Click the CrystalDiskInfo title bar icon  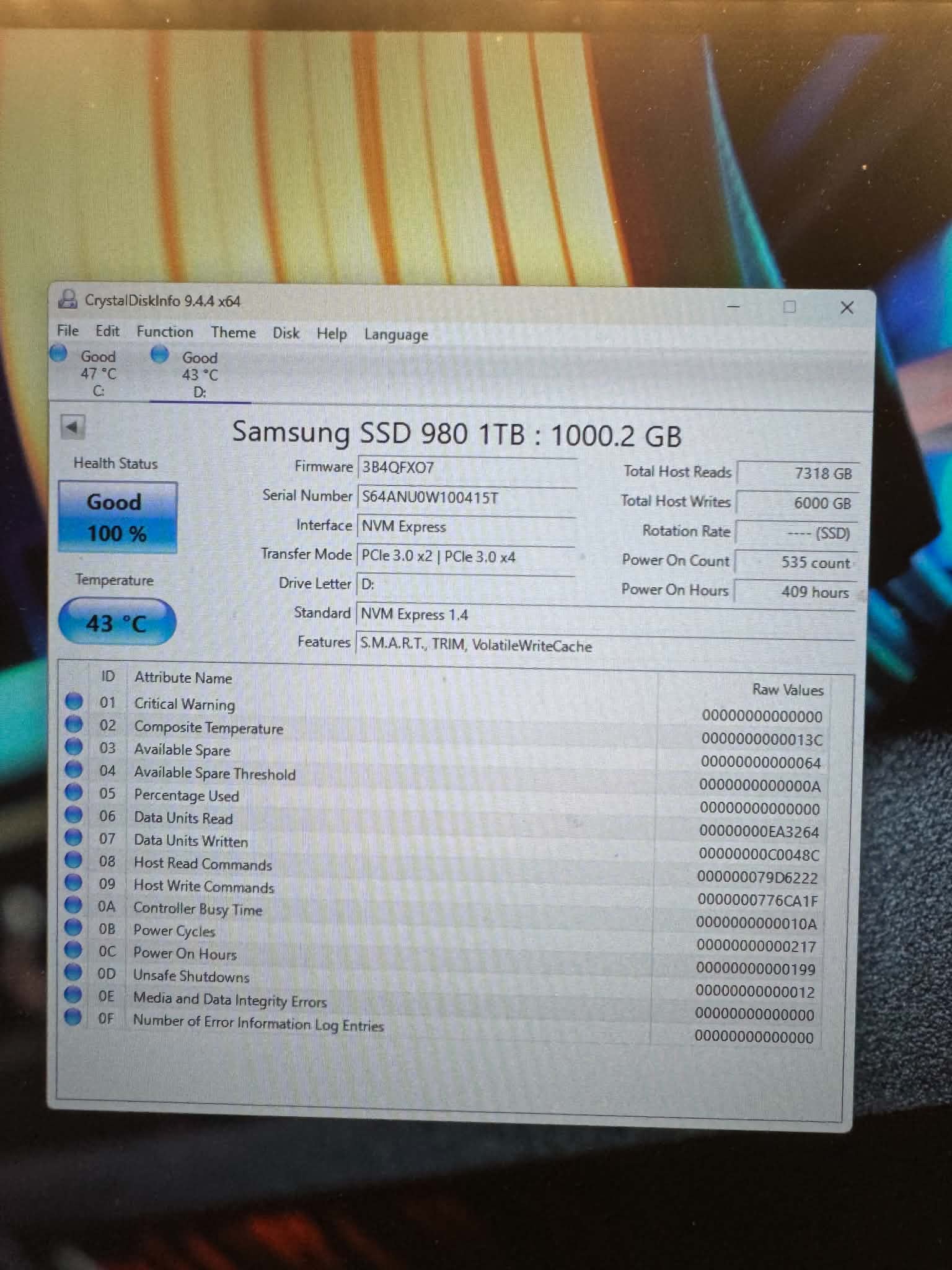pyautogui.click(x=68, y=299)
